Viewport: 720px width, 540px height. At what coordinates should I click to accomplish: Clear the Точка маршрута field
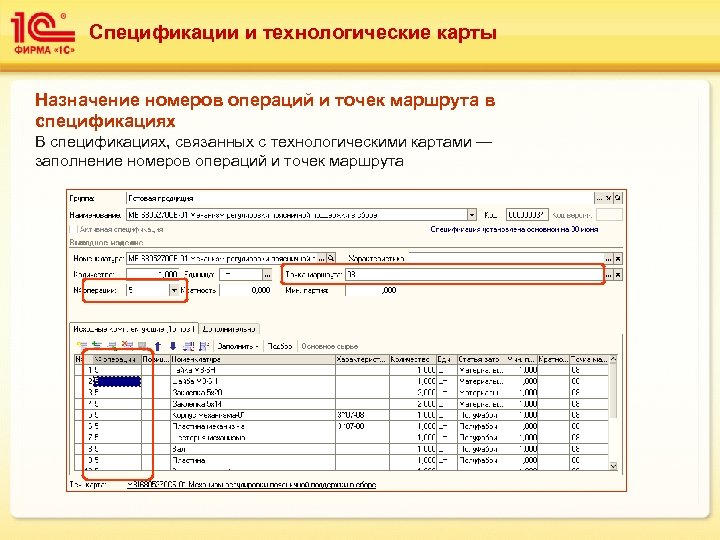pyautogui.click(x=618, y=275)
